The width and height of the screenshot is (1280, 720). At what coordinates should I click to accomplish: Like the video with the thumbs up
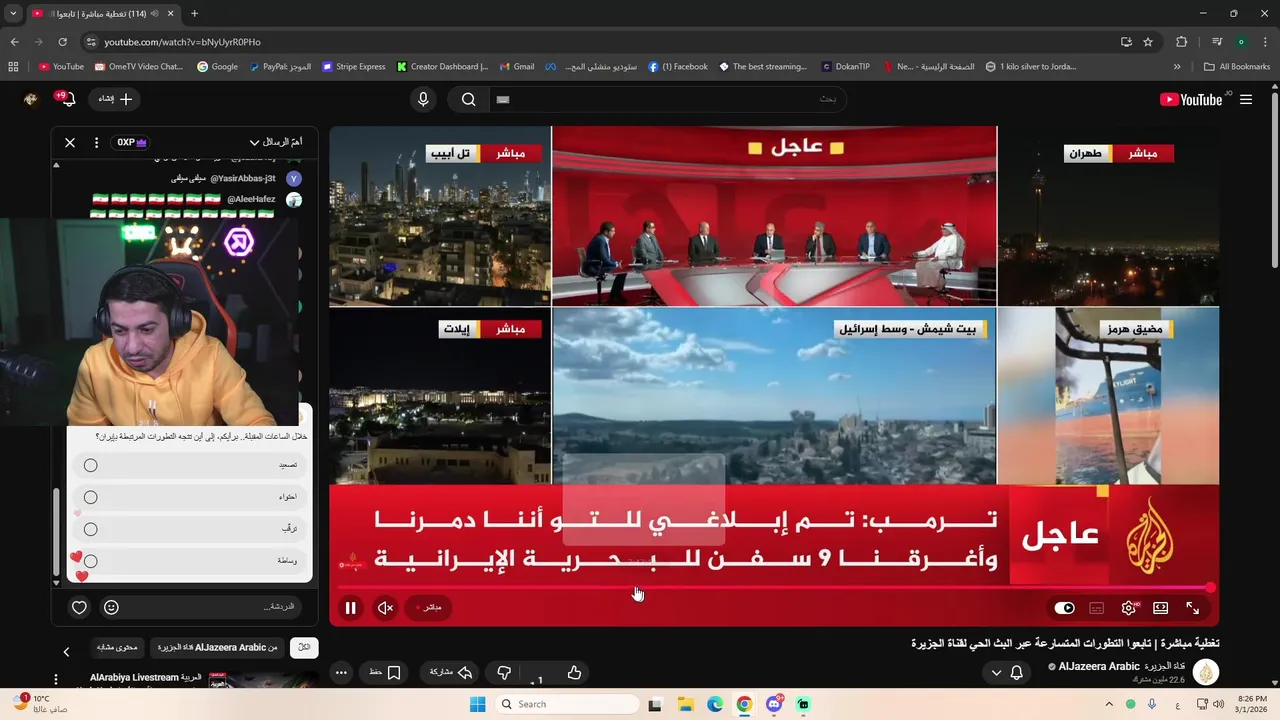tap(574, 673)
